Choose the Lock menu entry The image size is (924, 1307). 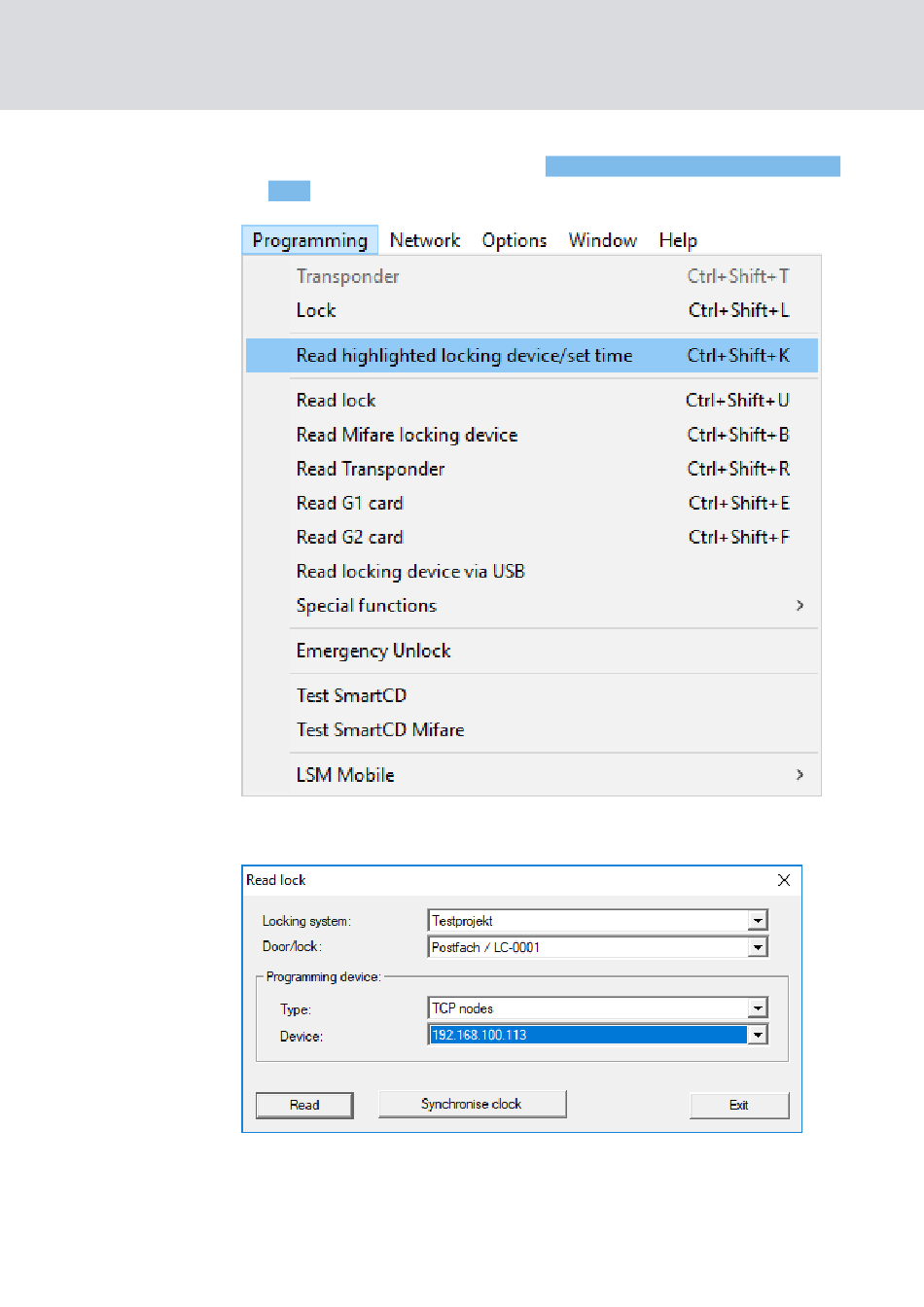point(316,310)
